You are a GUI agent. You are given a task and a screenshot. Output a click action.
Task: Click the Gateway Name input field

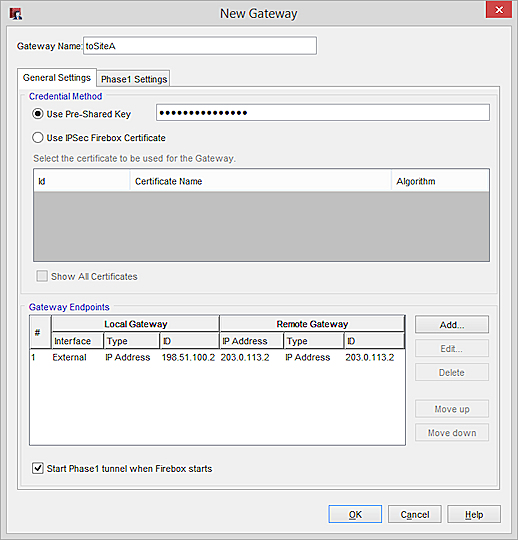tap(200, 46)
